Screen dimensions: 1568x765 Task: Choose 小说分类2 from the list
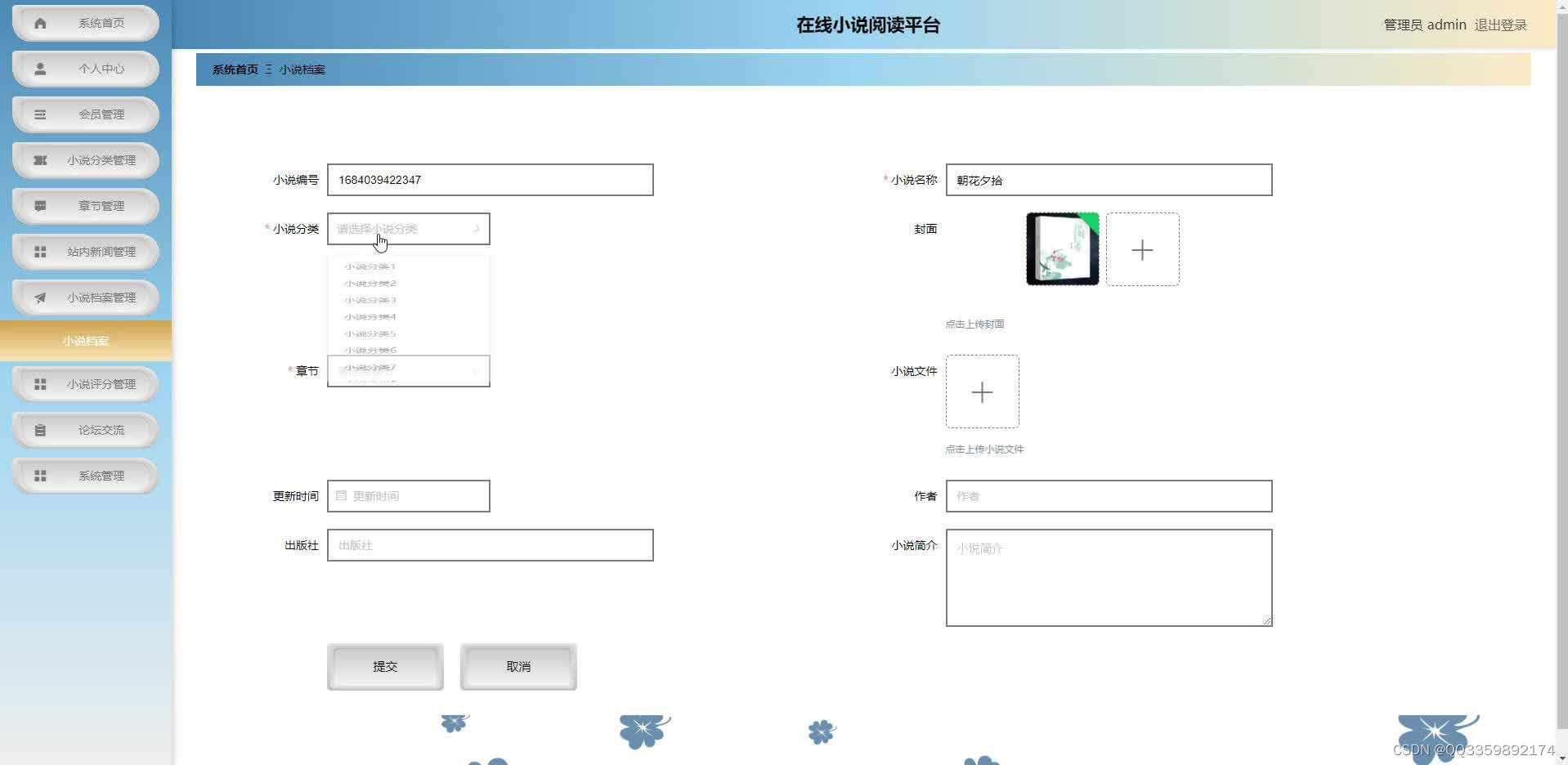tap(408, 284)
